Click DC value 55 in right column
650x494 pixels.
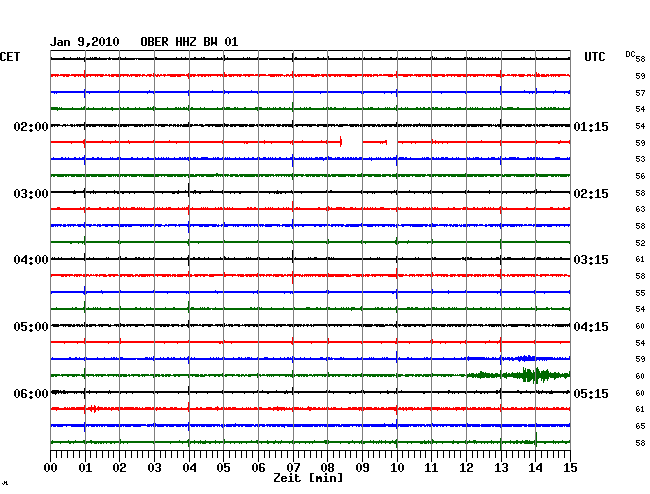[x=640, y=293]
